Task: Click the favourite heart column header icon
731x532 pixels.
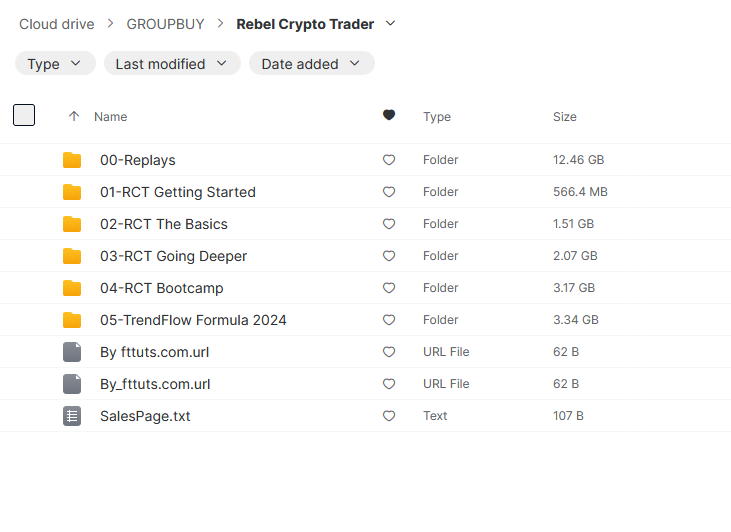Action: tap(389, 116)
